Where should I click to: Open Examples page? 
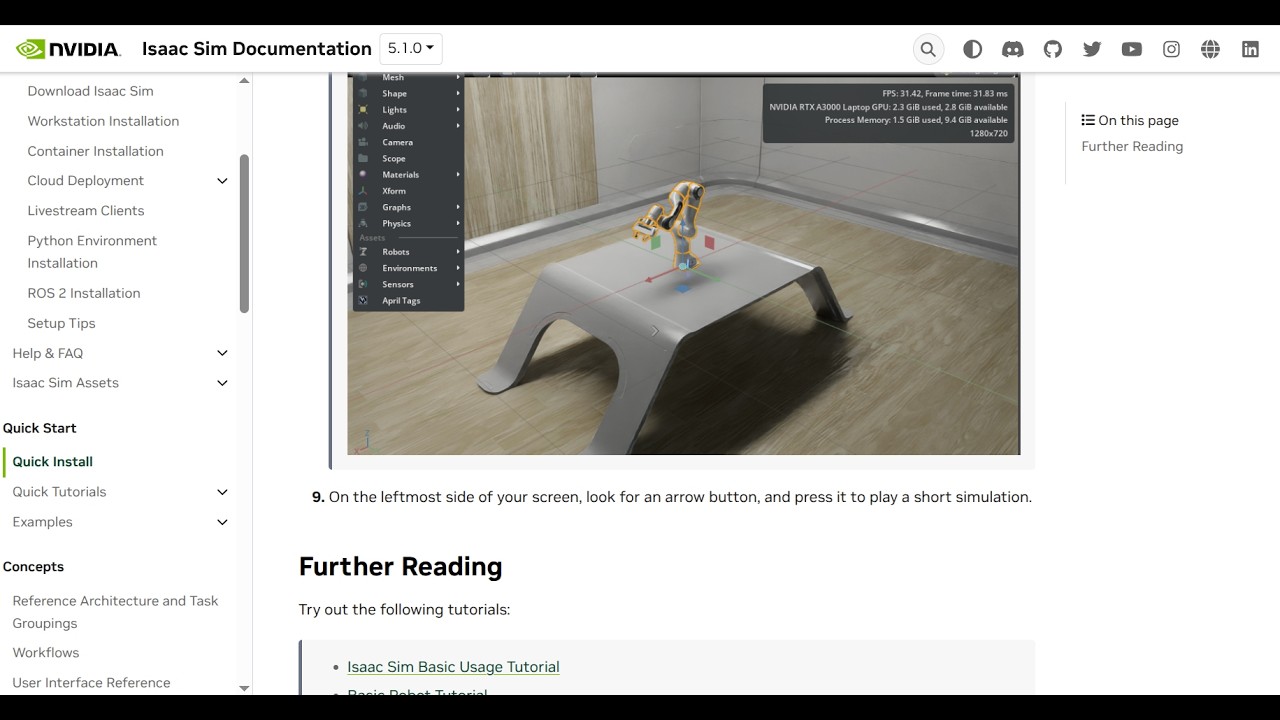(x=43, y=522)
